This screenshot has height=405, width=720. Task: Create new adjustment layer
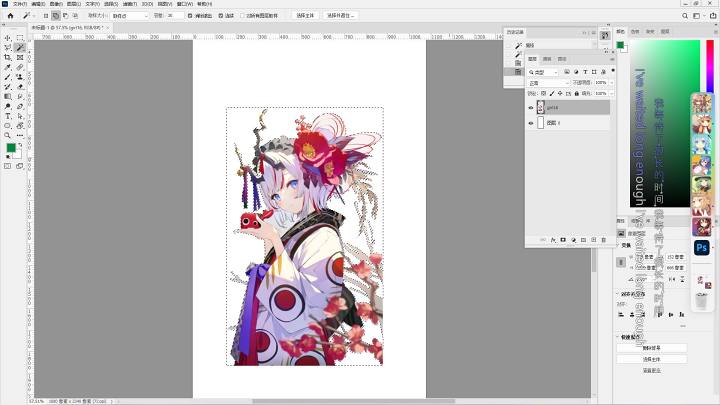tap(574, 240)
